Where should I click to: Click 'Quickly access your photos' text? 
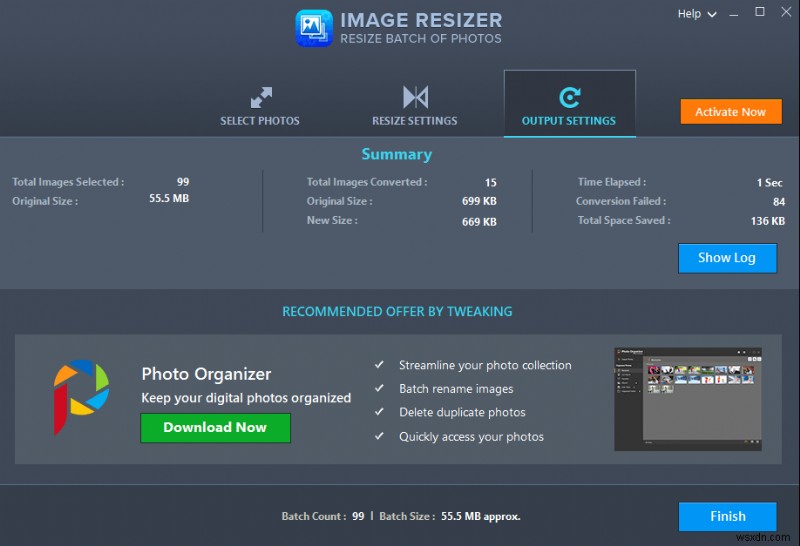(471, 437)
